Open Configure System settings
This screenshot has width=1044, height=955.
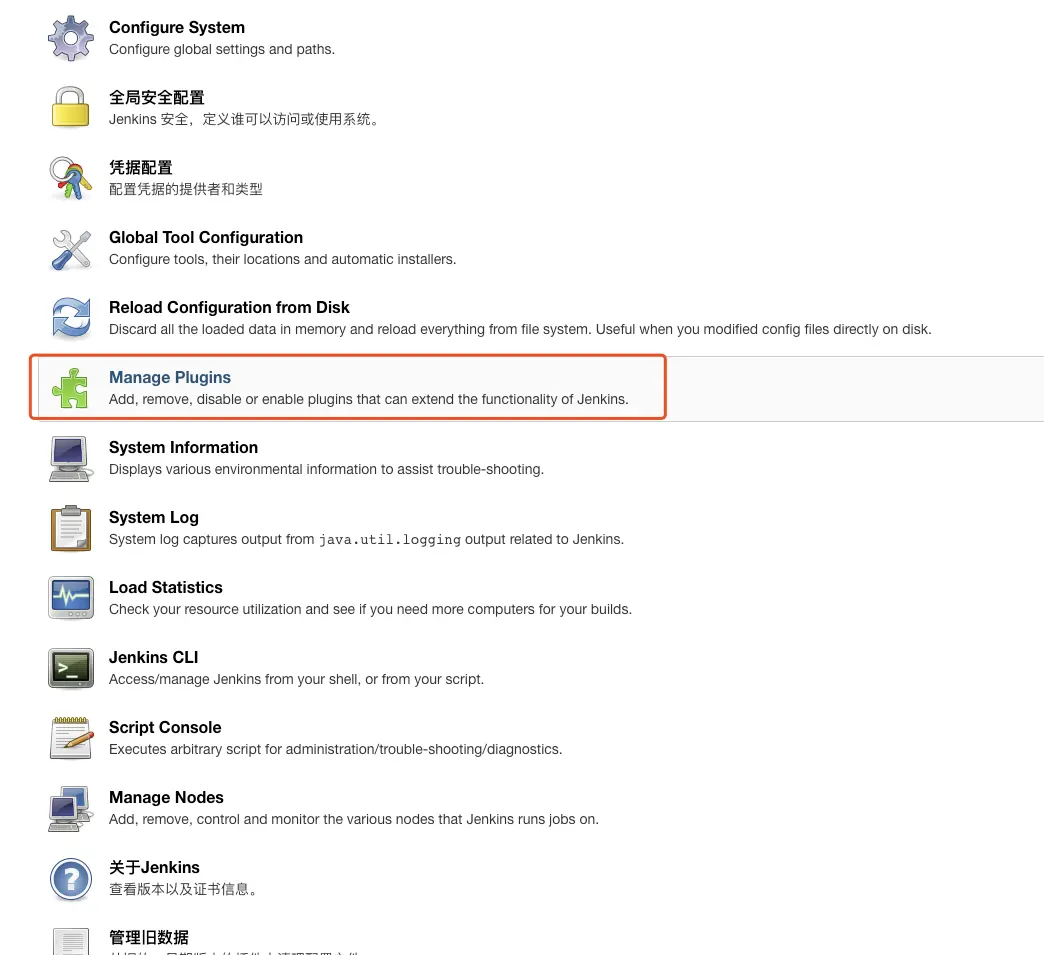coord(176,27)
